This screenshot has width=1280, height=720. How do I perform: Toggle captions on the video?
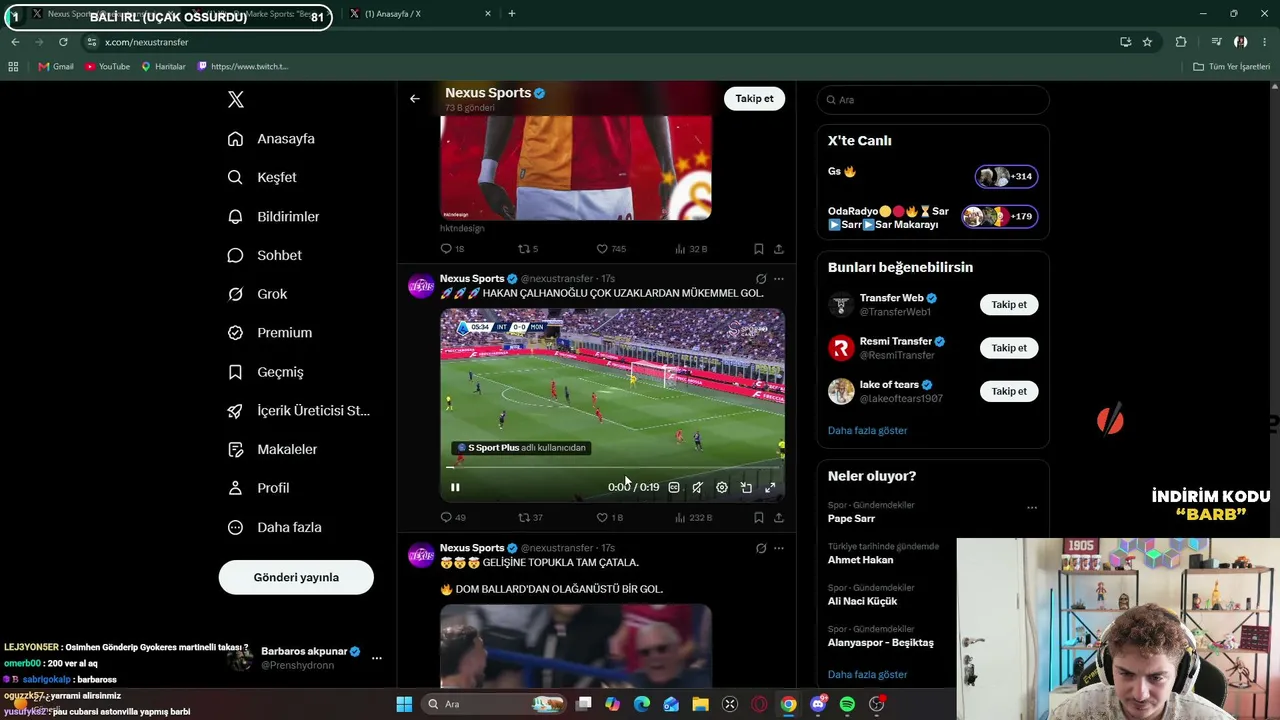point(674,487)
